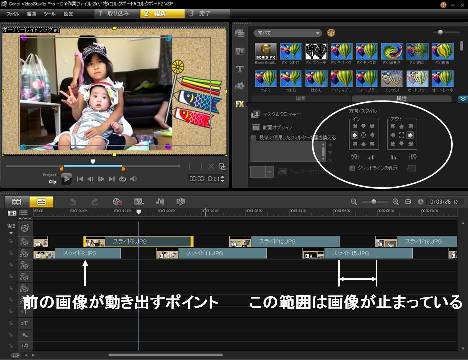
Task: Tick the replace last filter checkbox
Action: click(x=253, y=137)
